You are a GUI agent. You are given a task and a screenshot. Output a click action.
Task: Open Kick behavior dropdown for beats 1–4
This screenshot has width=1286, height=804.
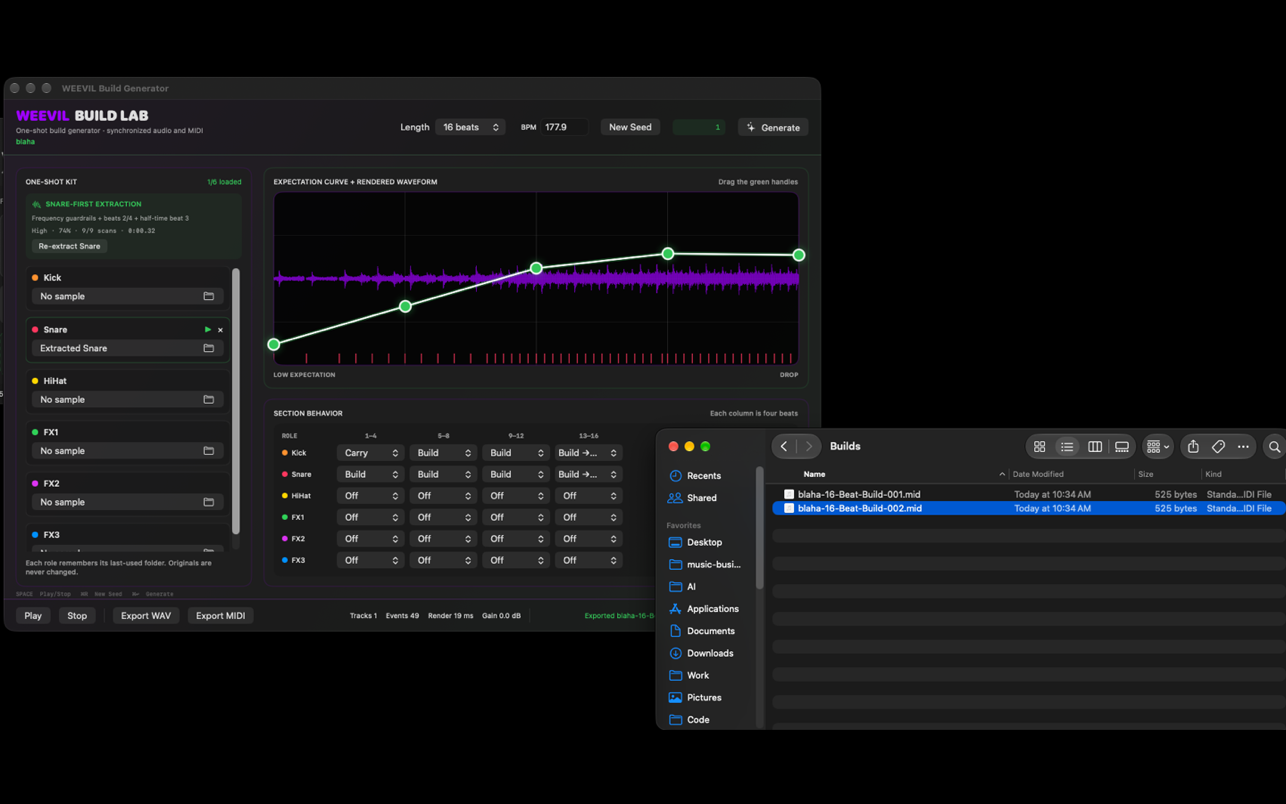370,453
